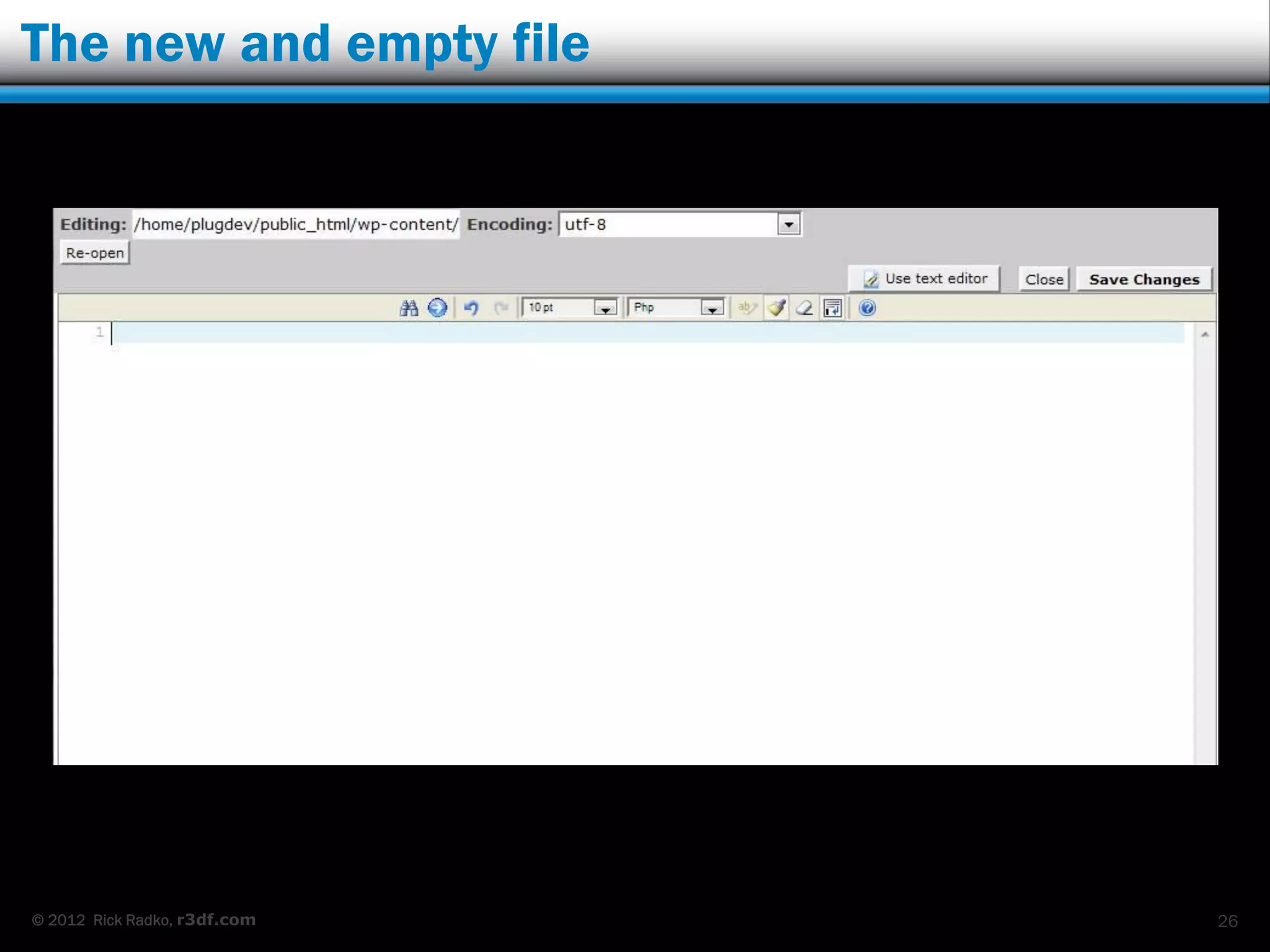This screenshot has width=1270, height=952.
Task: Click line number 1 in the gutter
Action: pos(99,332)
